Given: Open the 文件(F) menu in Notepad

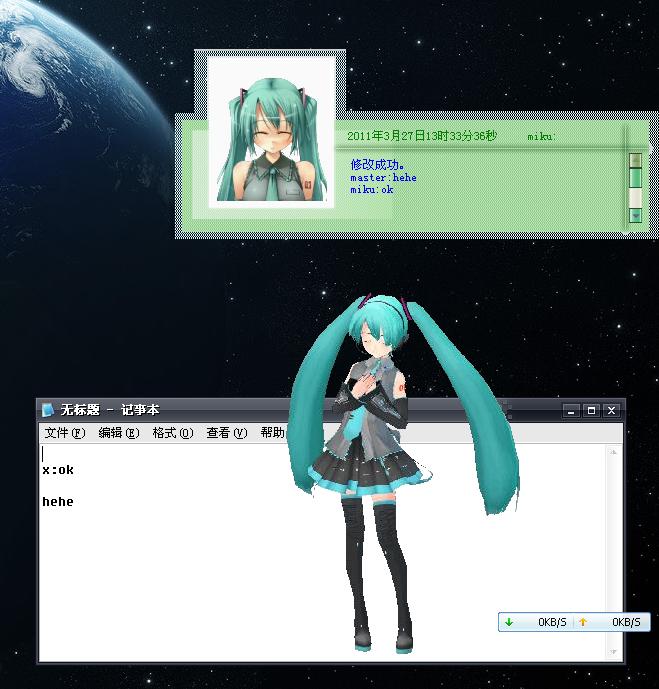Looking at the screenshot, I should (65, 433).
